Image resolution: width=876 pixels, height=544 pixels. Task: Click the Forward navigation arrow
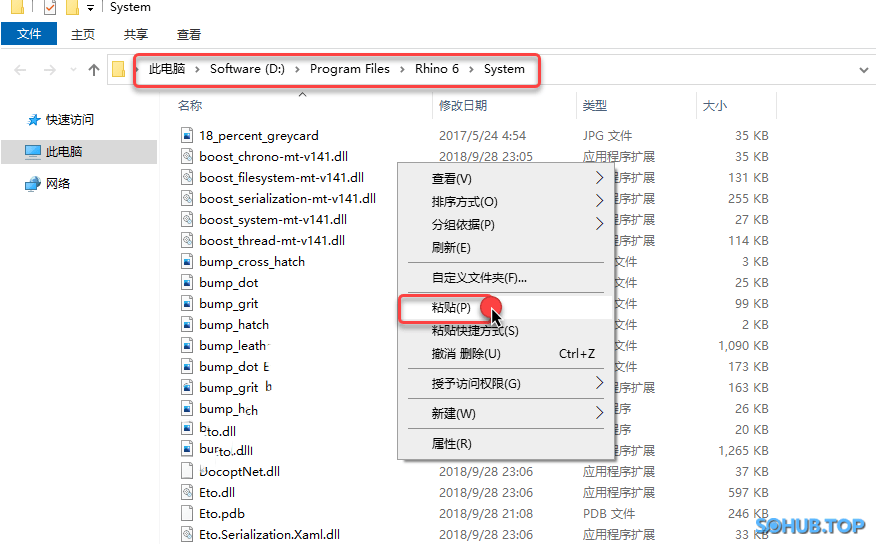[x=48, y=70]
